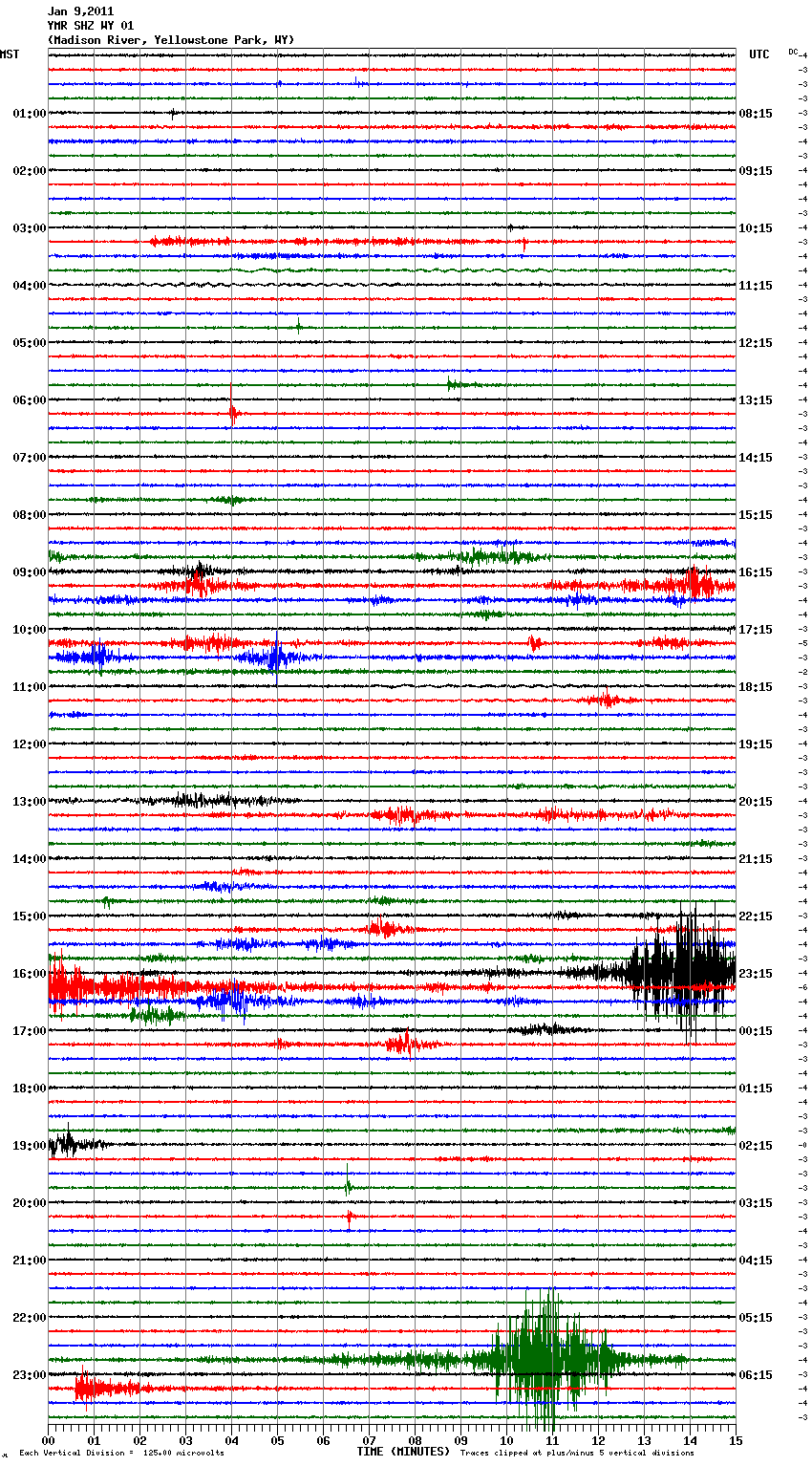Click the 06:15 UTC row label
Viewport: 812px width, 1466px height.
pos(756,1375)
